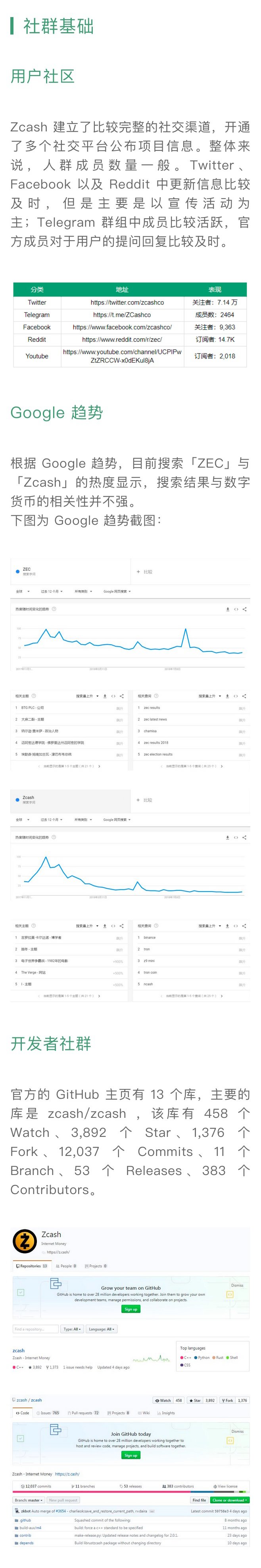Image resolution: width=261 pixels, height=1568 pixels.
Task: Open the Code tab on zcash/zcash
Action: pos(22,1413)
